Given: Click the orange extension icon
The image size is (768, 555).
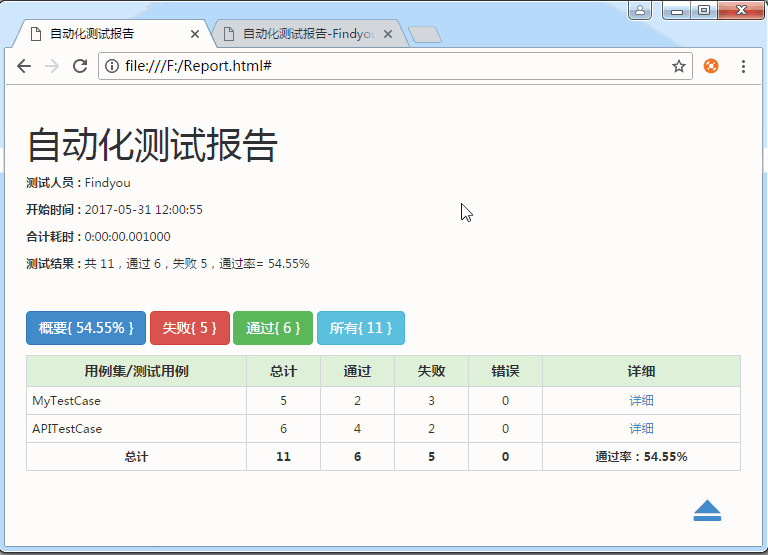Looking at the screenshot, I should pos(711,66).
